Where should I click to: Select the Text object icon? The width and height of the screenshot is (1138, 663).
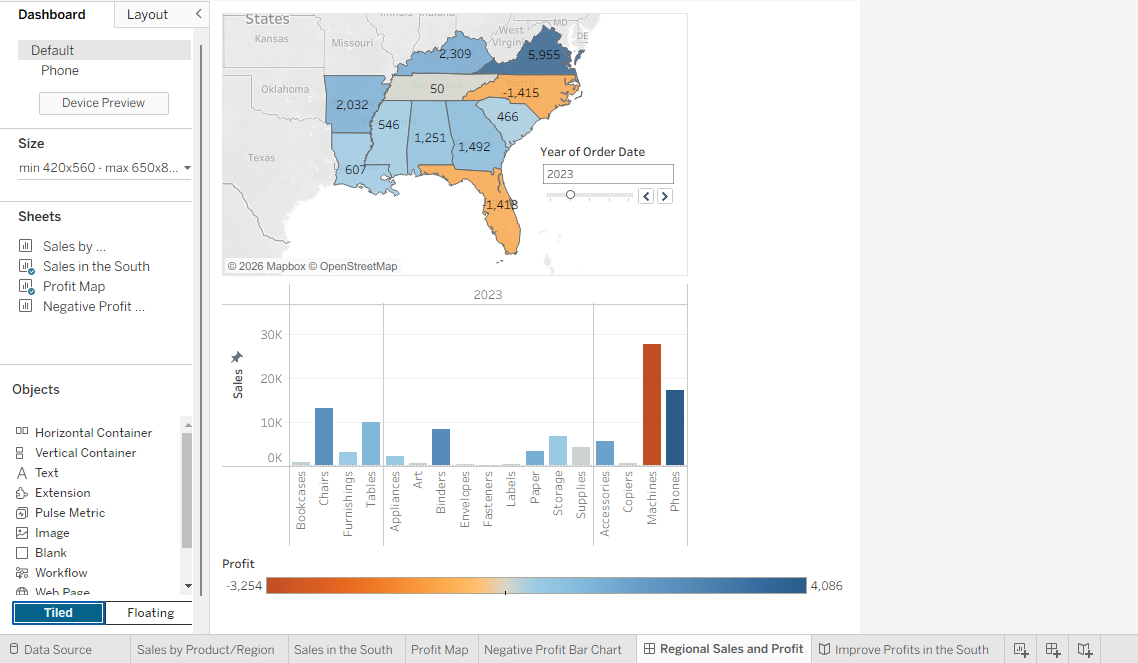[22, 473]
